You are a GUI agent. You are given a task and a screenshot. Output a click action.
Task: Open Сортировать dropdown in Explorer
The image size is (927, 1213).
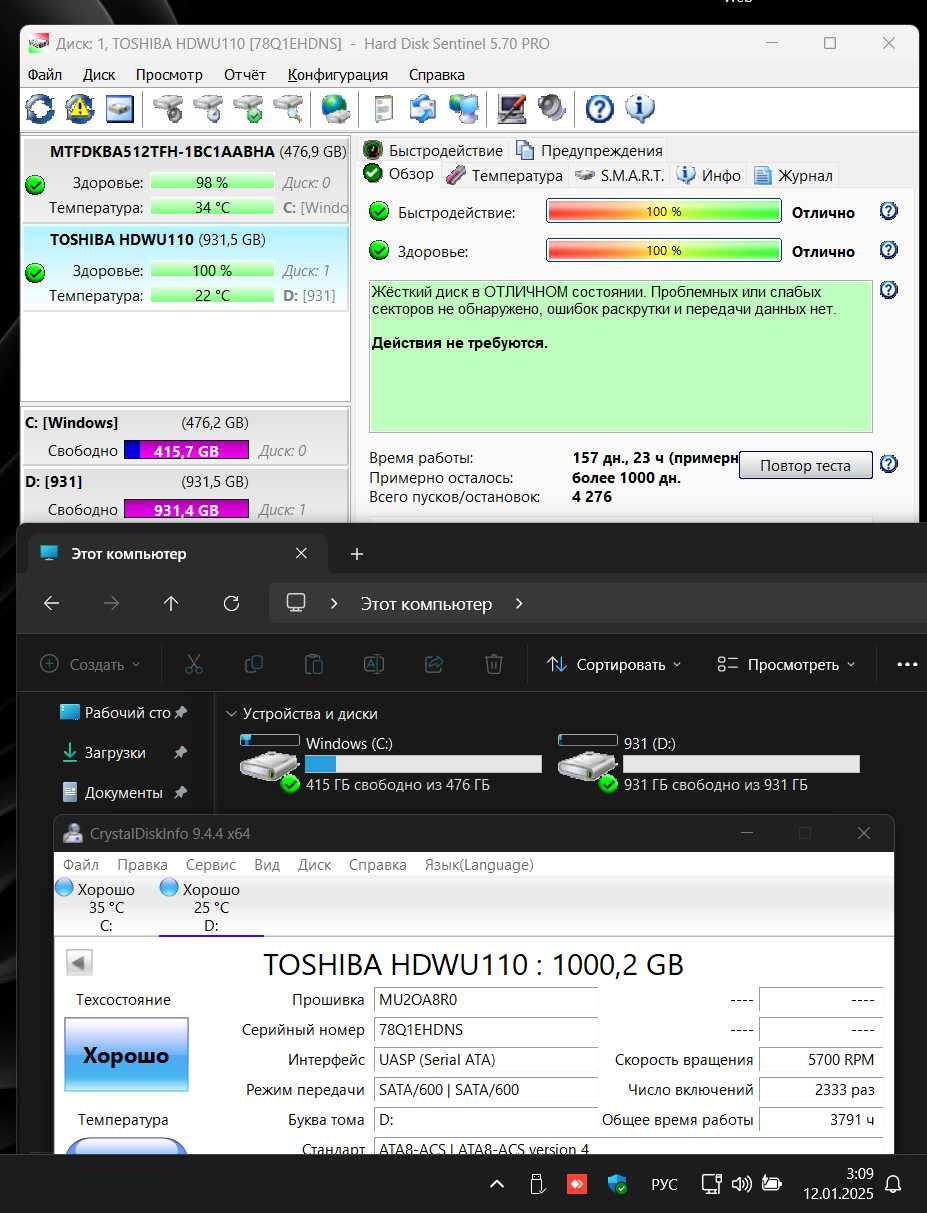click(614, 664)
